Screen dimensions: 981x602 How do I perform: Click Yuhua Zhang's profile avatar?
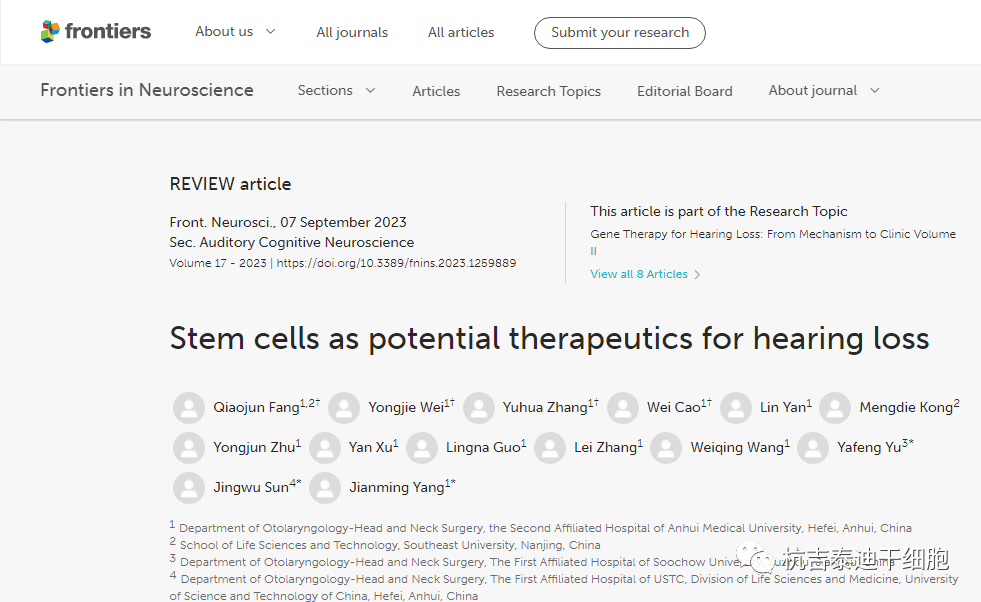[478, 408]
